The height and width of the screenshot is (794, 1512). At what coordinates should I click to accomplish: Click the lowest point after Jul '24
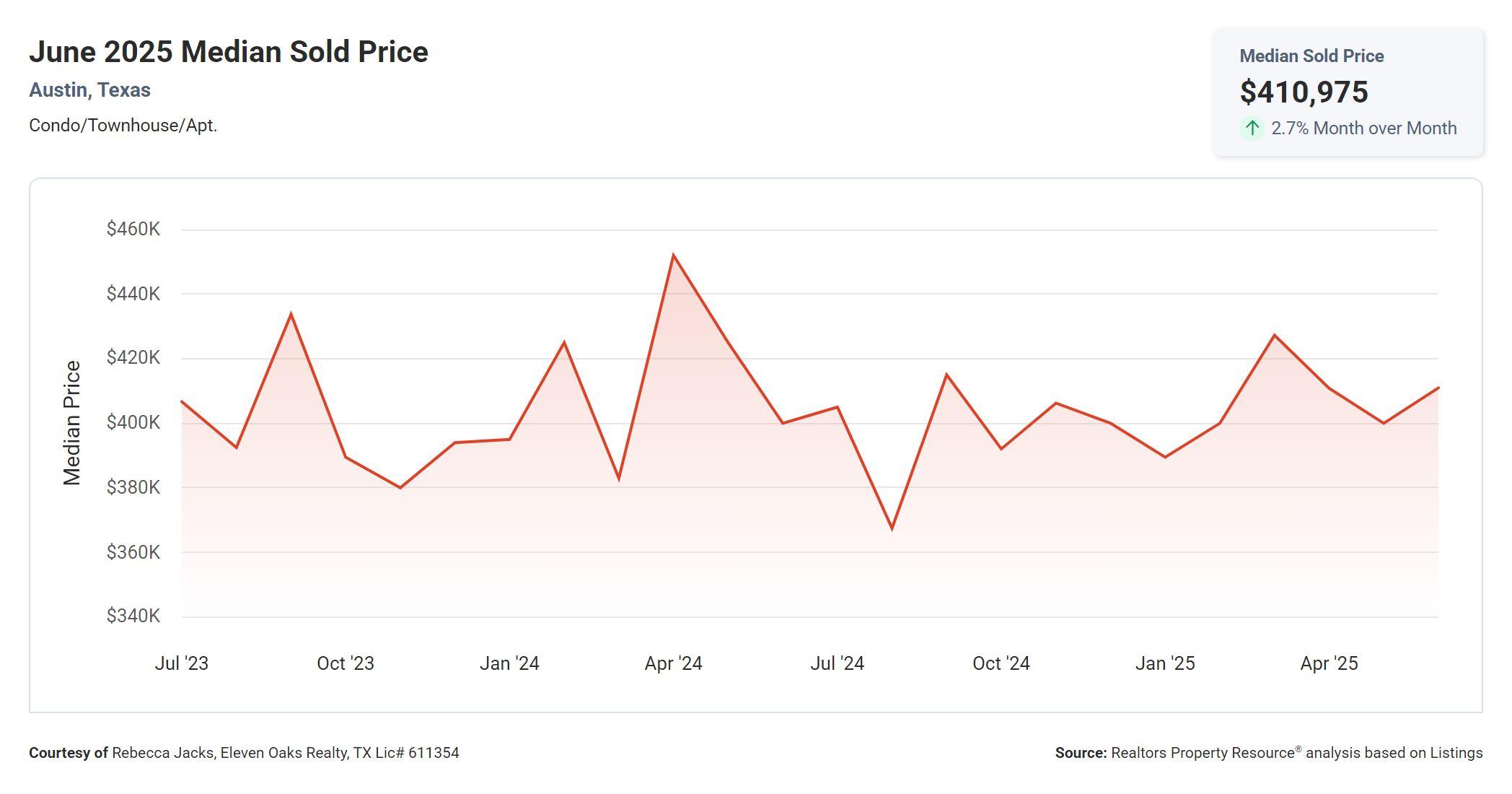[x=892, y=528]
